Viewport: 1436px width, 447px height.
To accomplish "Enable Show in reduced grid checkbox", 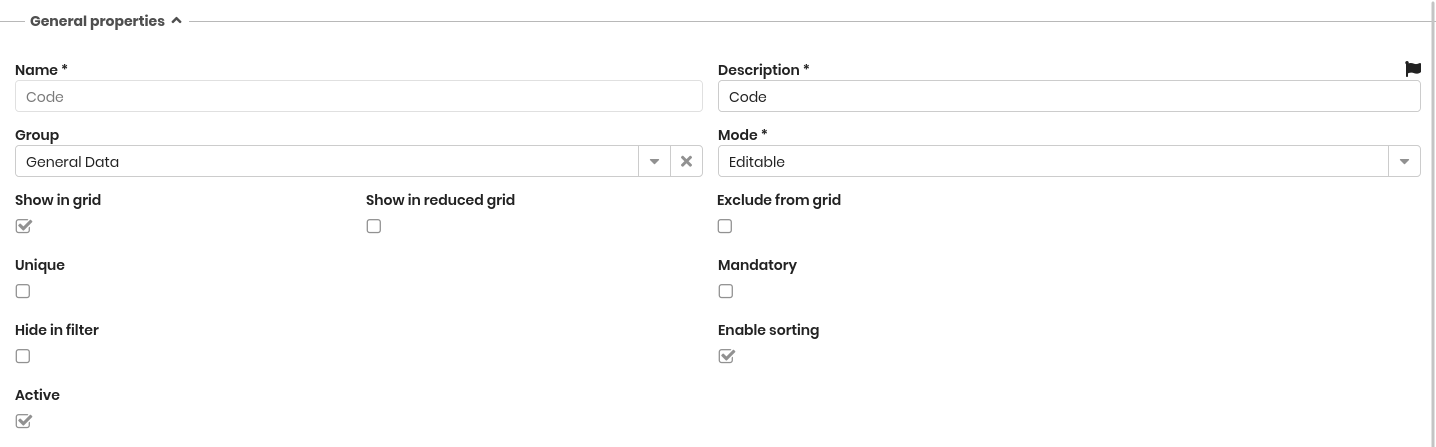I will click(374, 226).
